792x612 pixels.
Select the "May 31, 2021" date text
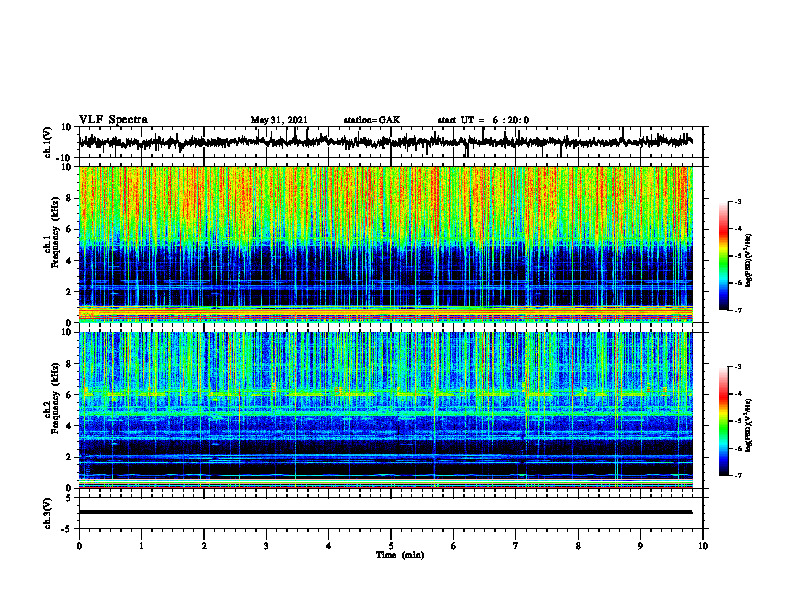tap(279, 120)
